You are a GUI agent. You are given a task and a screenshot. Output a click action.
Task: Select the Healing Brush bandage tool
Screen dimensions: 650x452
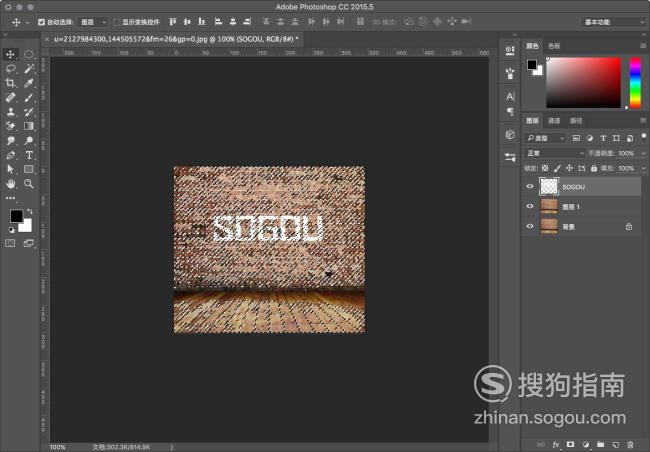pyautogui.click(x=10, y=97)
